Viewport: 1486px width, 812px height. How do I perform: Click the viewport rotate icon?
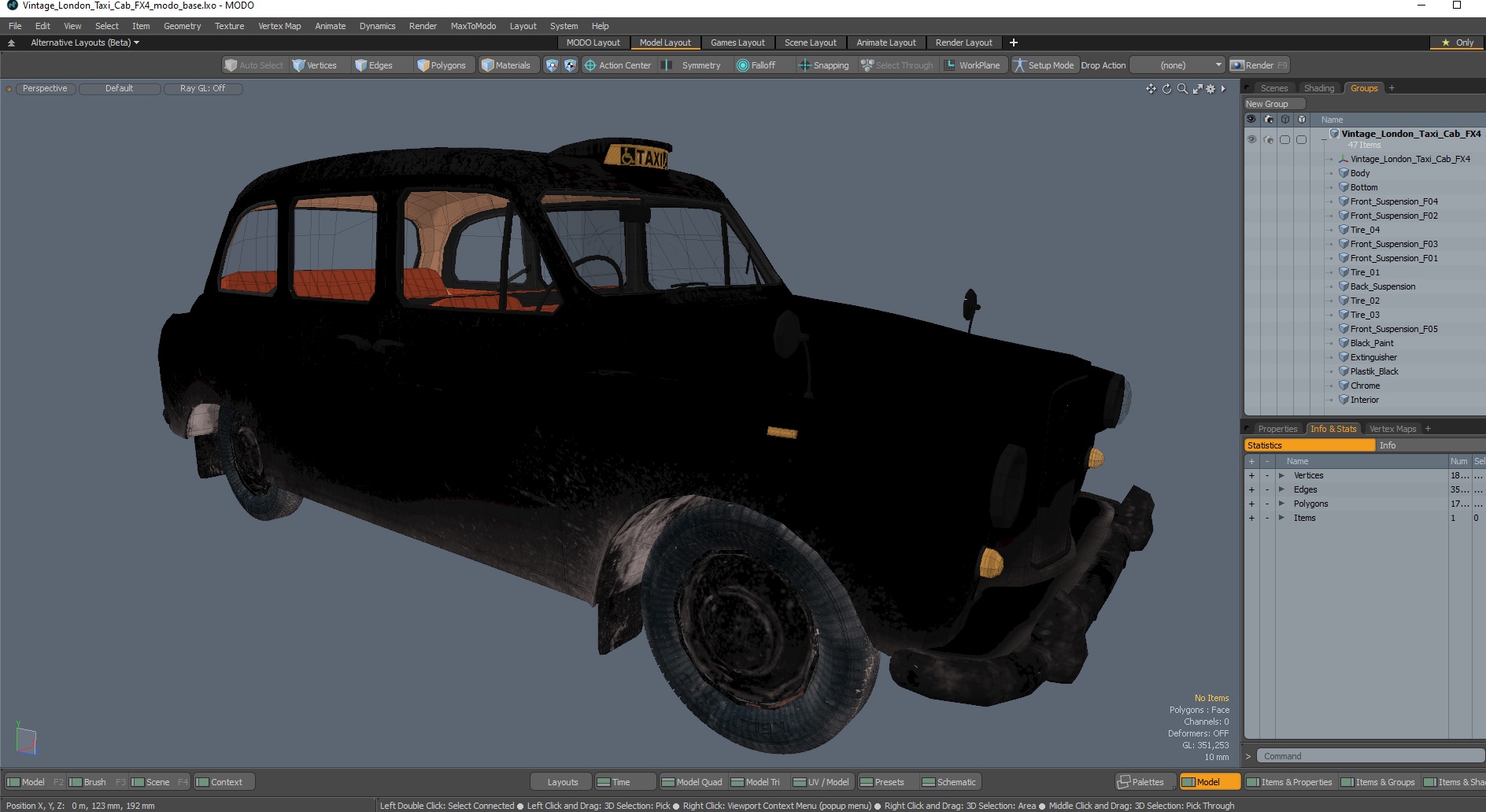[1166, 89]
